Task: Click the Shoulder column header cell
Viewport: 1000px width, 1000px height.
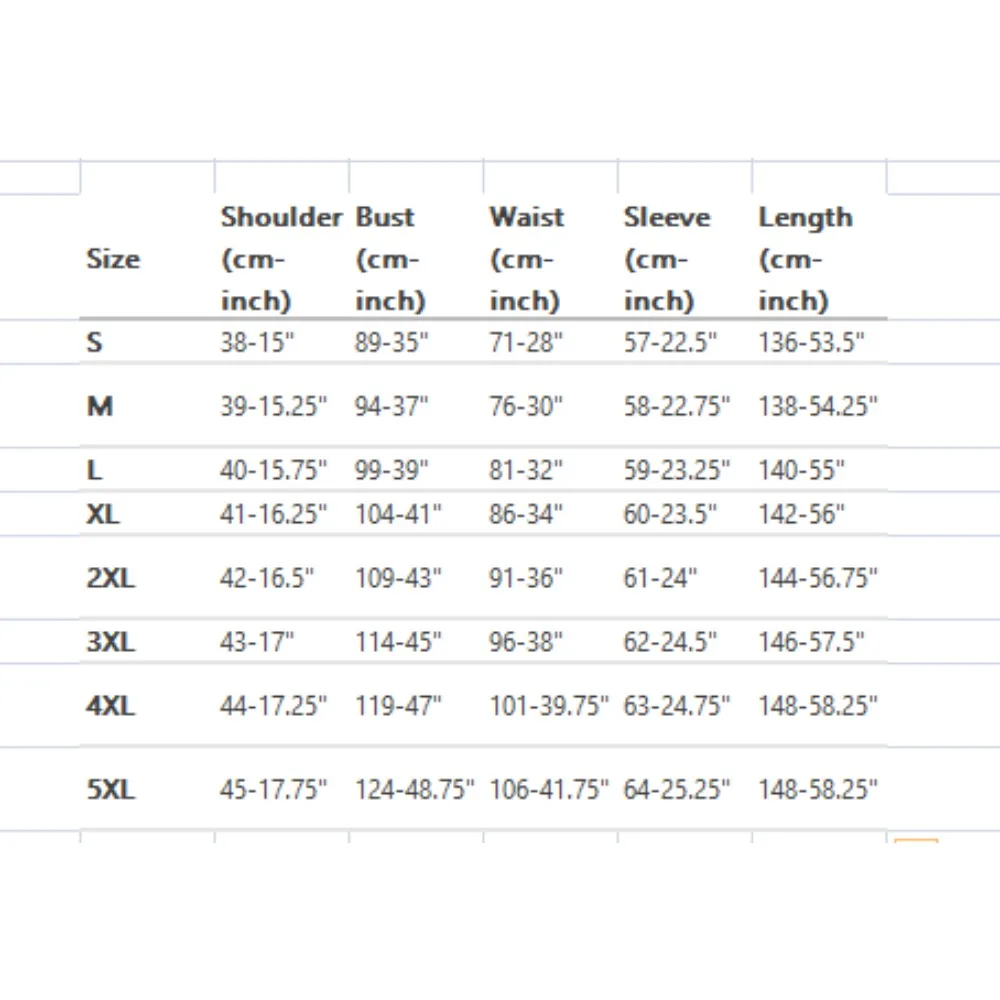Action: (x=281, y=258)
